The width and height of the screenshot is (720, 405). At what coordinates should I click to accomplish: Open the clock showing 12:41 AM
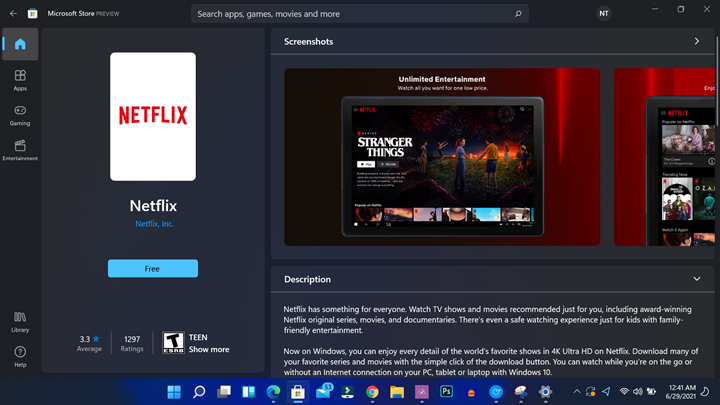[681, 392]
